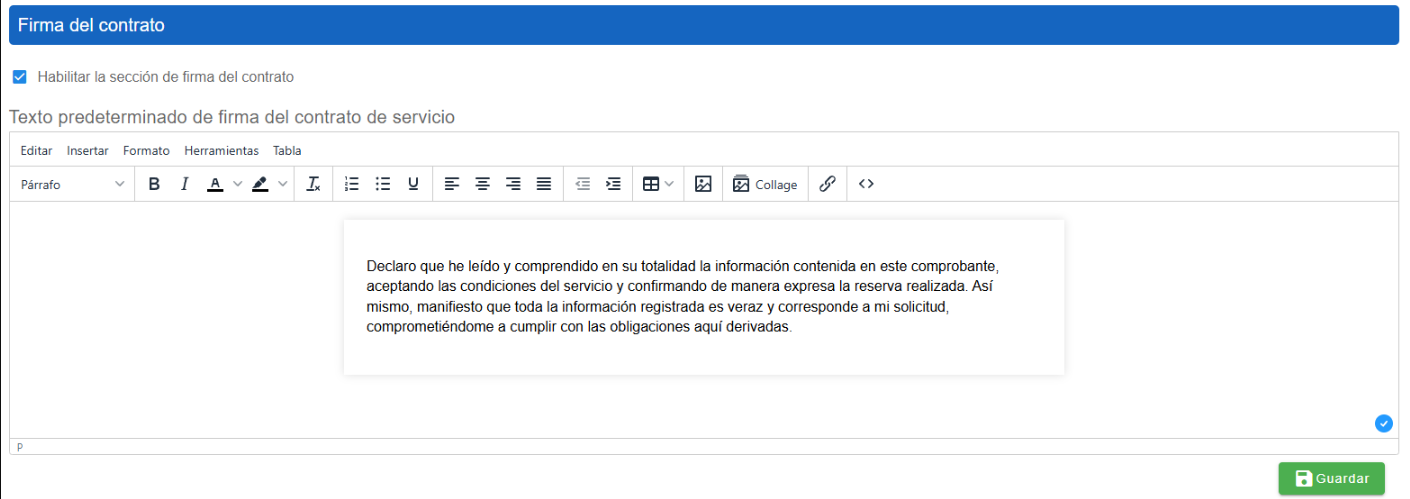Apply the highlight background color
The width and height of the screenshot is (1410, 499).
click(260, 184)
